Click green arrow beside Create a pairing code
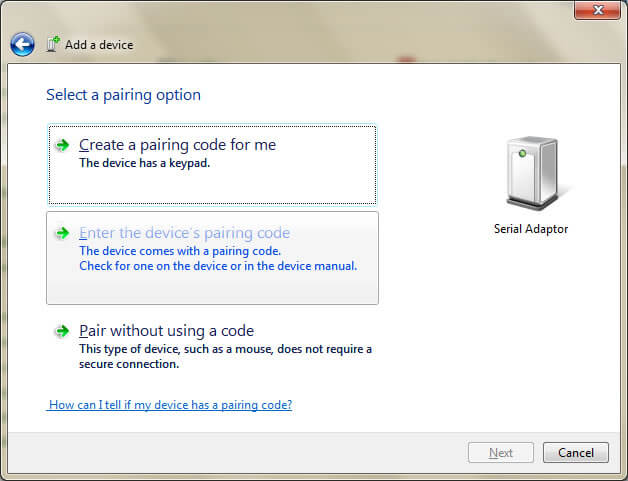628x481 pixels. [x=62, y=145]
